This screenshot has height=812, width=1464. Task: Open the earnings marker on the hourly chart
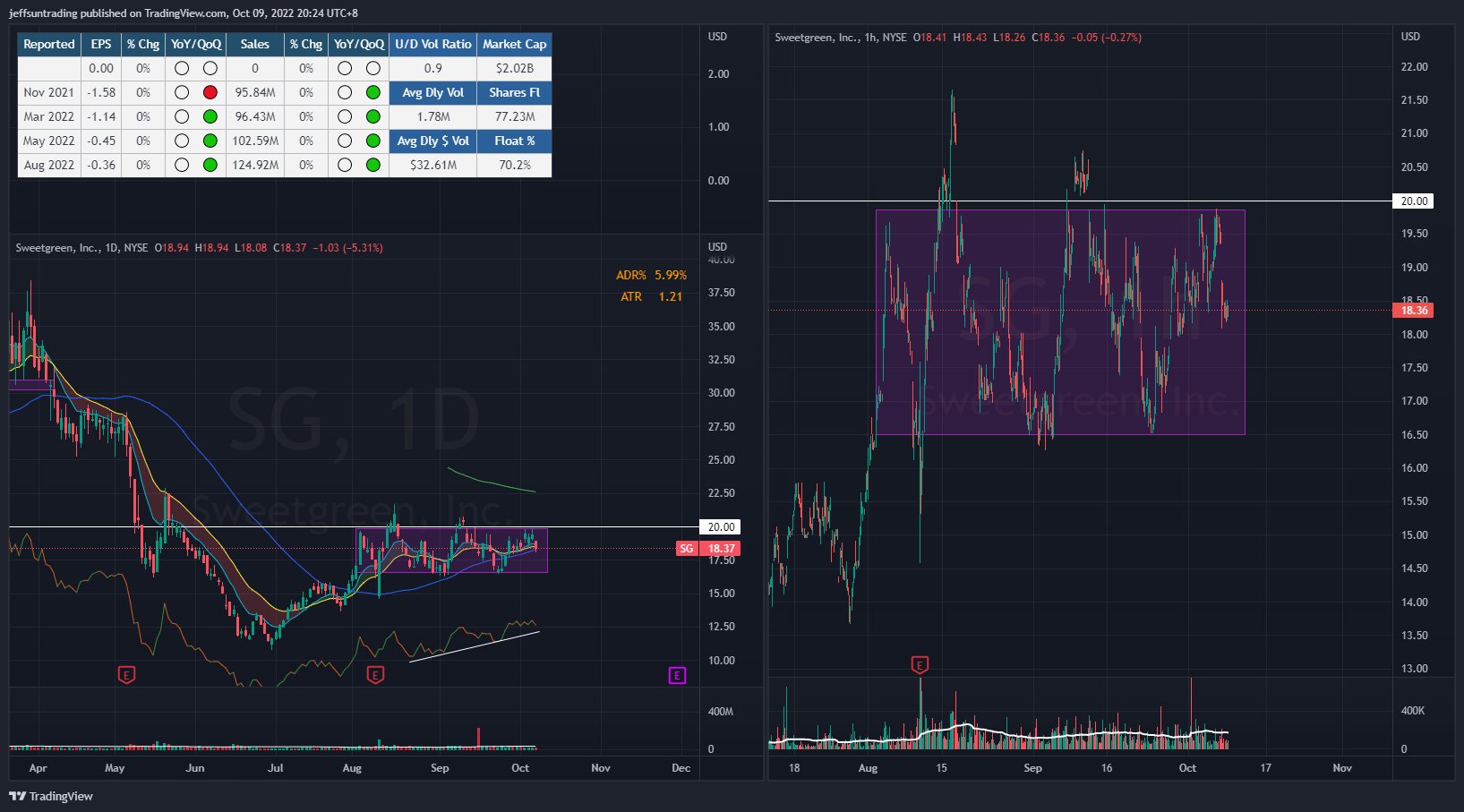pyautogui.click(x=920, y=664)
